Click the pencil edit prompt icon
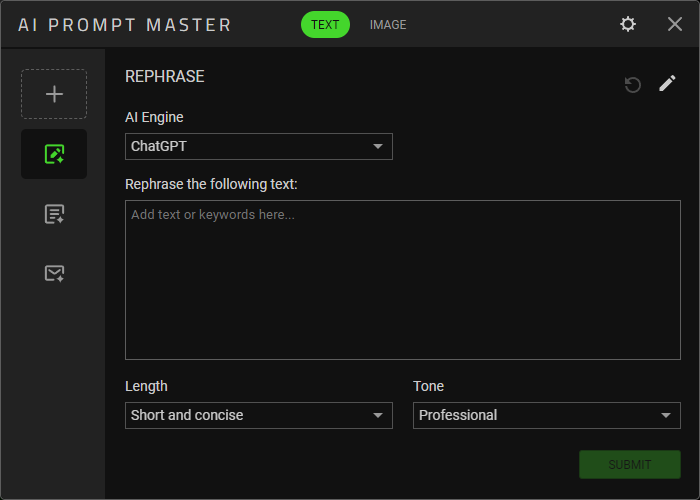Image resolution: width=700 pixels, height=500 pixels. [667, 84]
